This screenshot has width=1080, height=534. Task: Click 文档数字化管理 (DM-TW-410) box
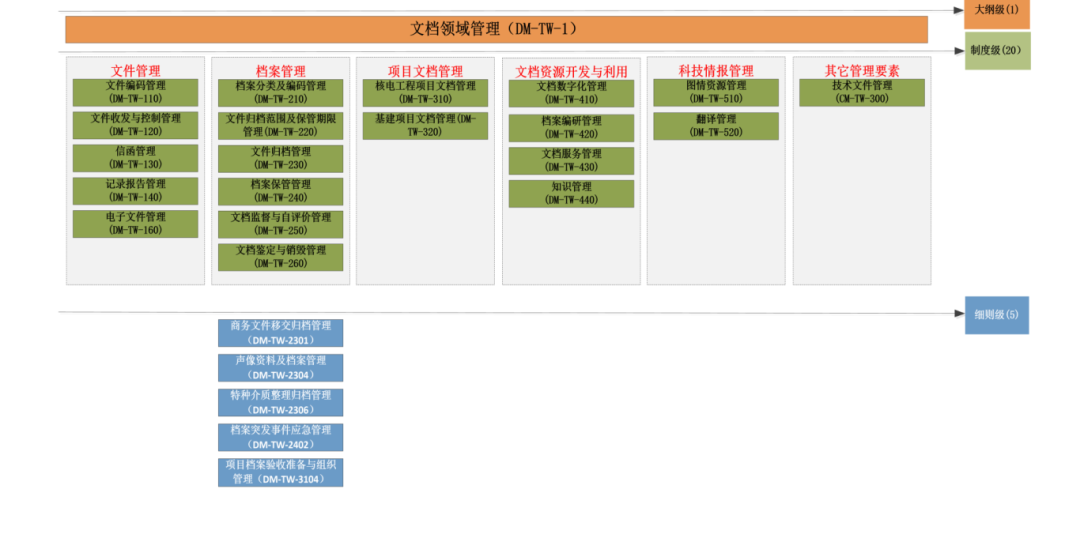click(571, 93)
